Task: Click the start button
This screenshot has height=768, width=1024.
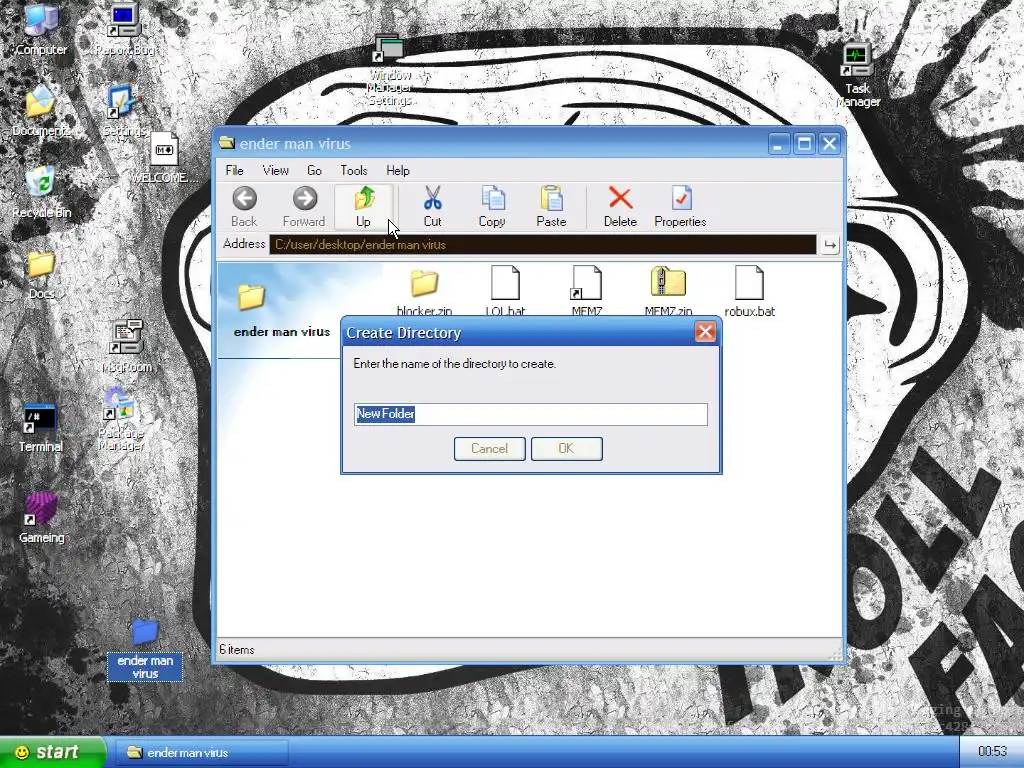Action: pos(52,752)
